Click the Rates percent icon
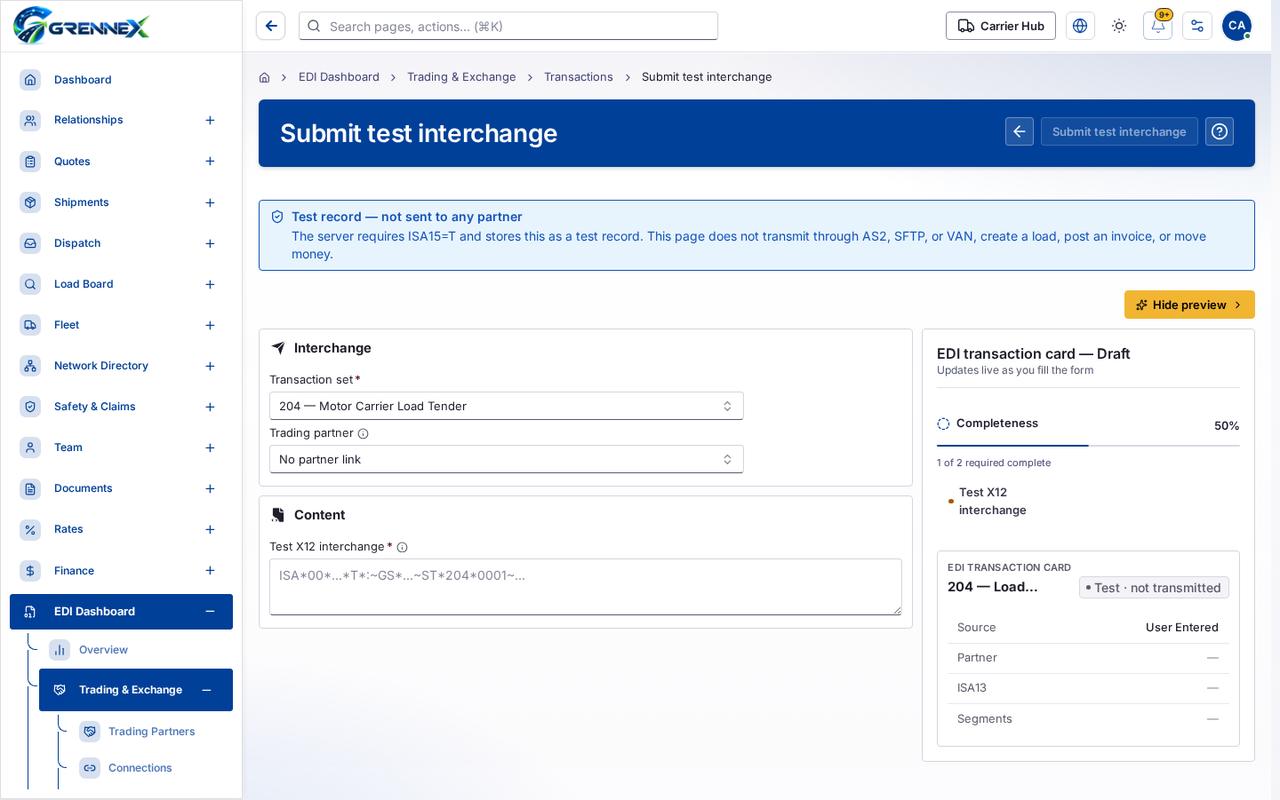The height and width of the screenshot is (800, 1280). point(31,530)
